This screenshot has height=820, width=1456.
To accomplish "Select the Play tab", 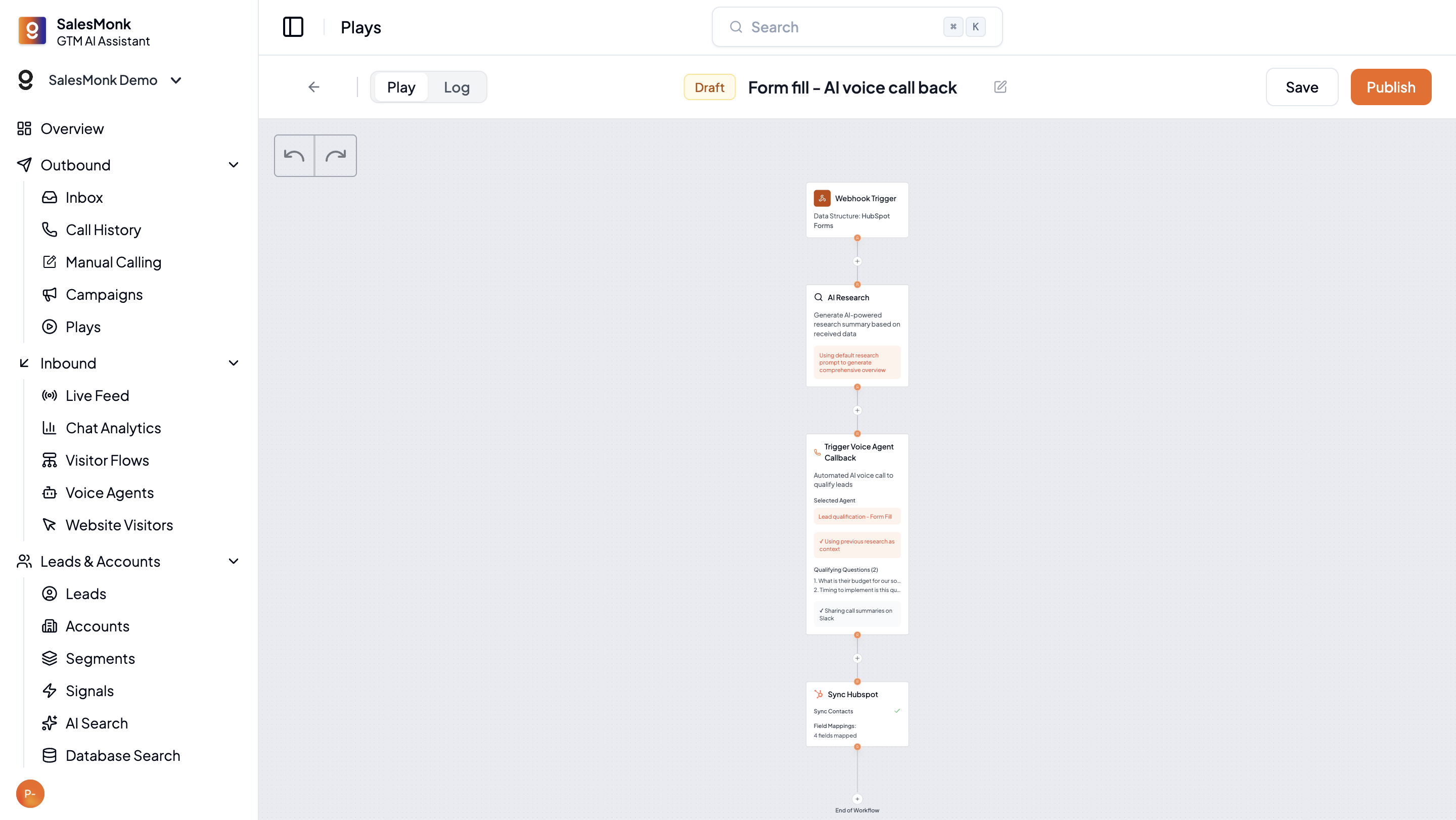I will (x=401, y=87).
